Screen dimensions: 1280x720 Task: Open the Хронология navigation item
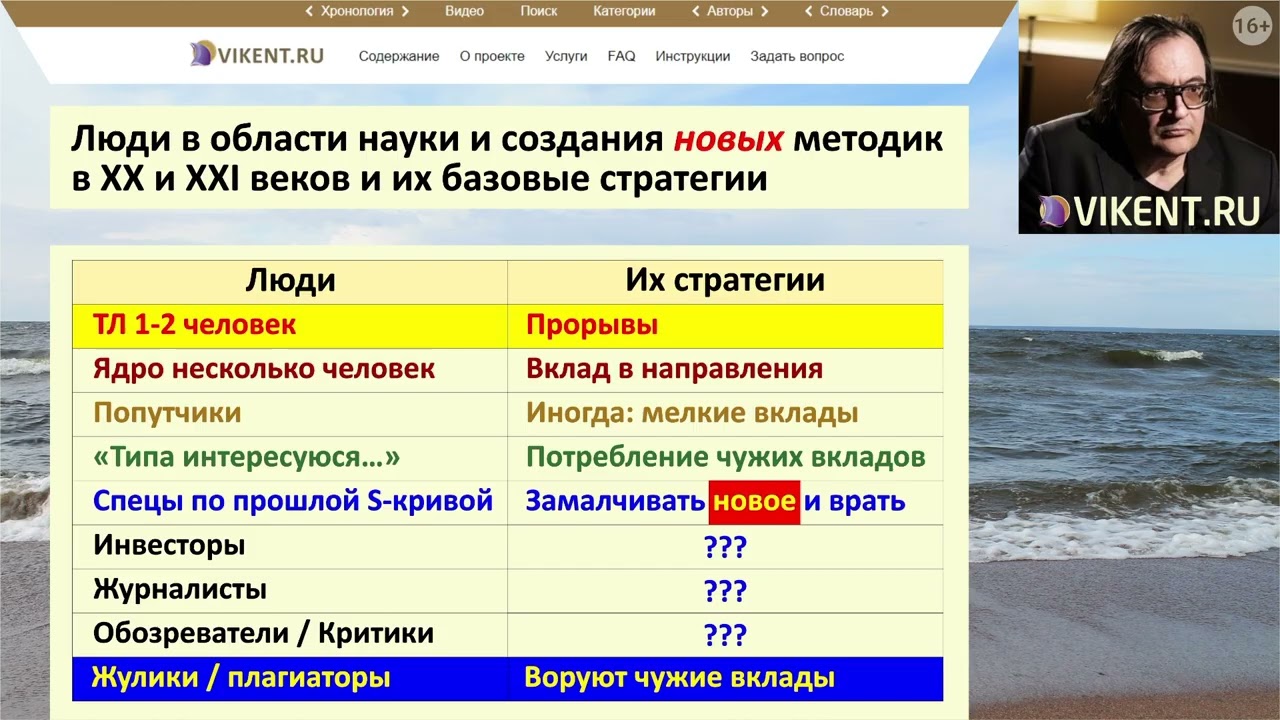[357, 12]
